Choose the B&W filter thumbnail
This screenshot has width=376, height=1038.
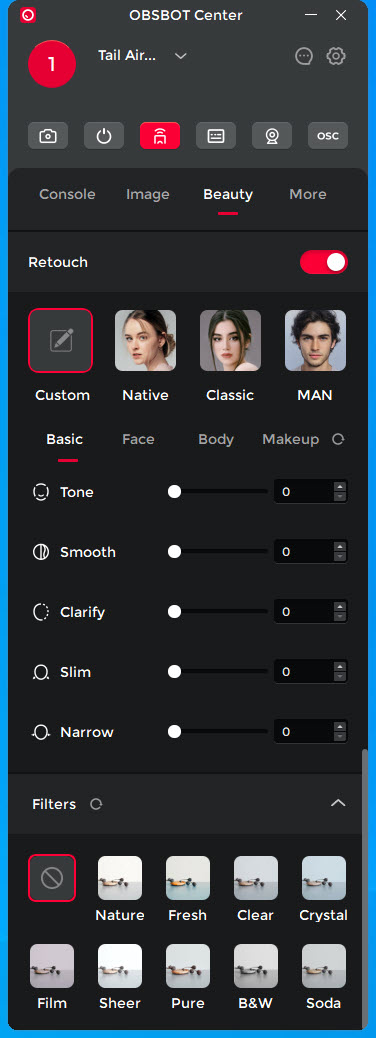[256, 966]
